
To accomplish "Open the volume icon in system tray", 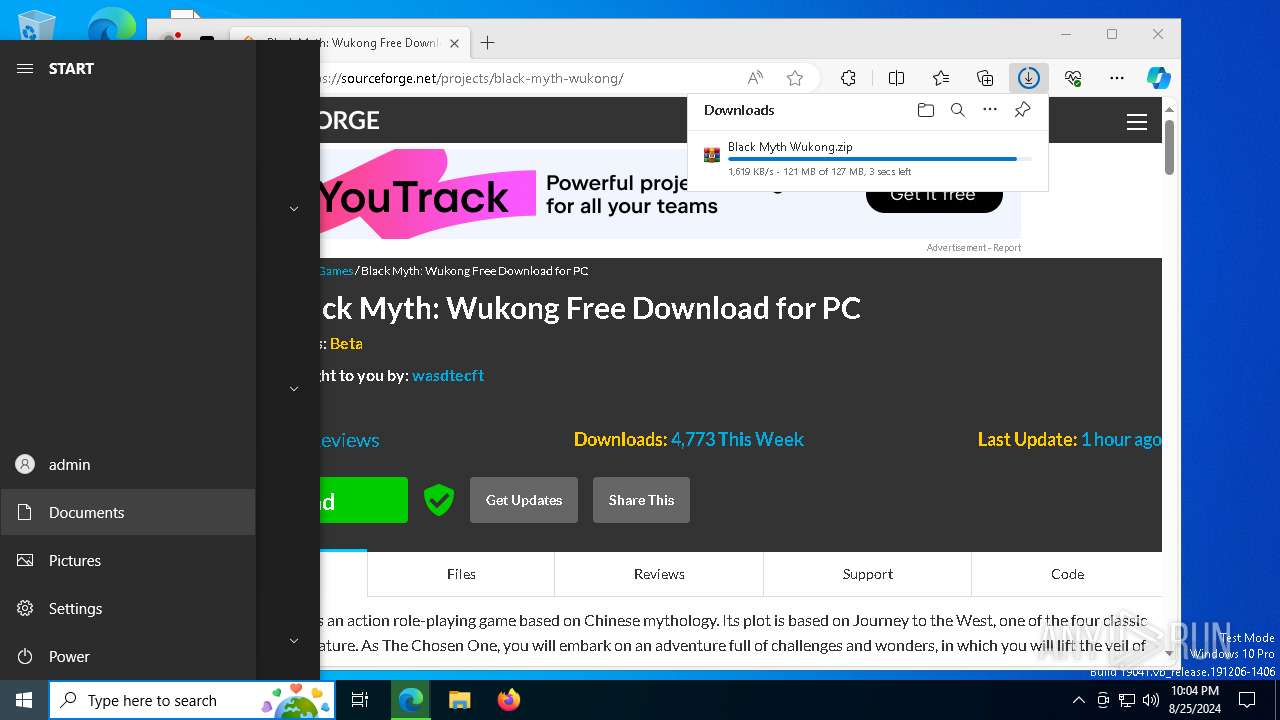I will [1150, 700].
